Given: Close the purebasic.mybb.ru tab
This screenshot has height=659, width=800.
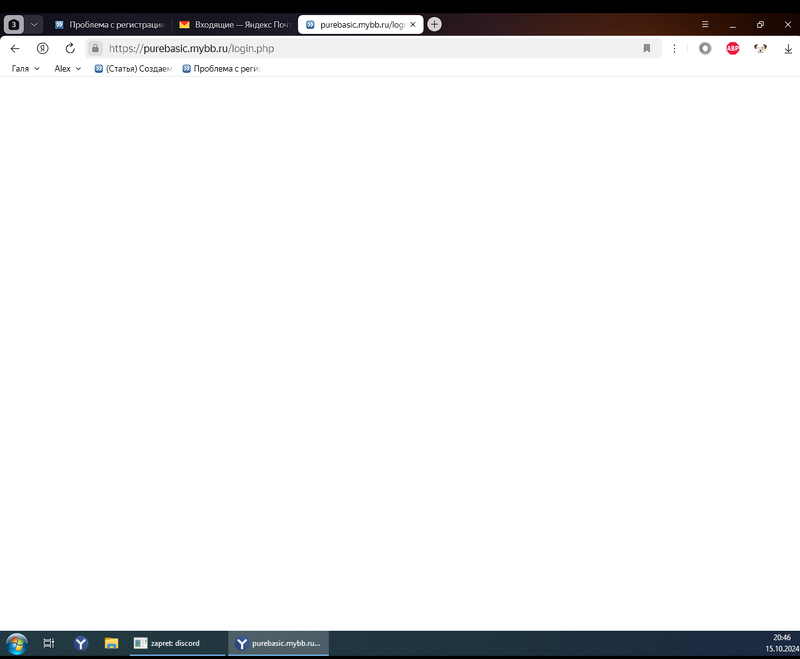Looking at the screenshot, I should tap(413, 24).
